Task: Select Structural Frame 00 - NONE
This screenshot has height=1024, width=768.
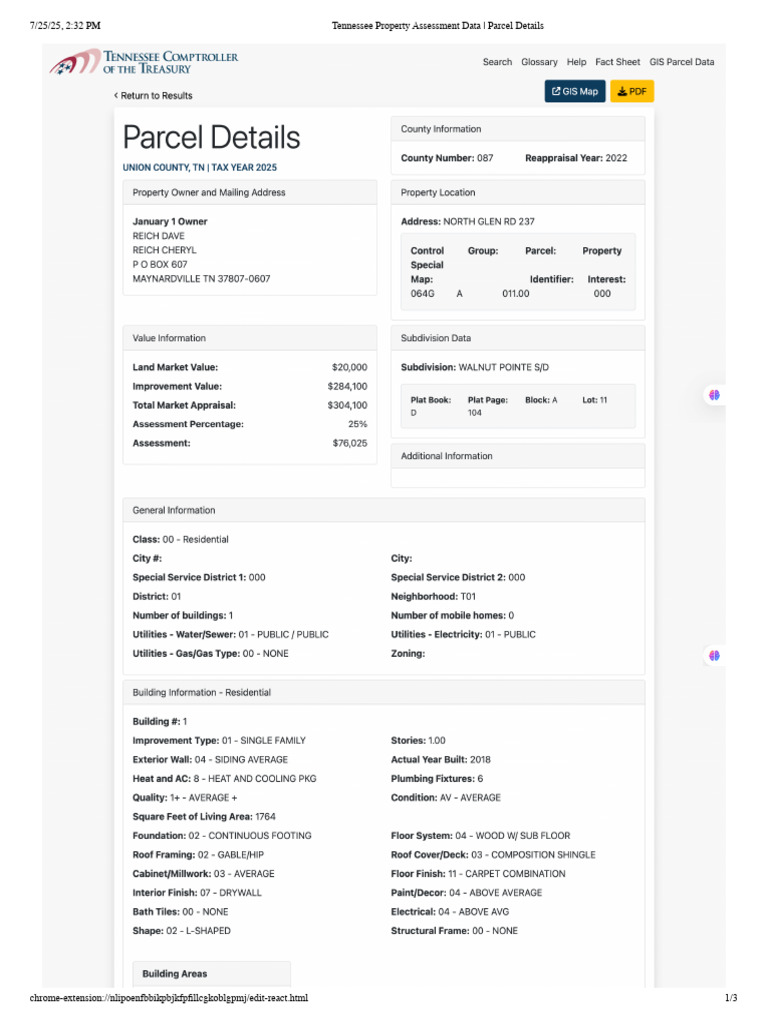Action: point(494,931)
